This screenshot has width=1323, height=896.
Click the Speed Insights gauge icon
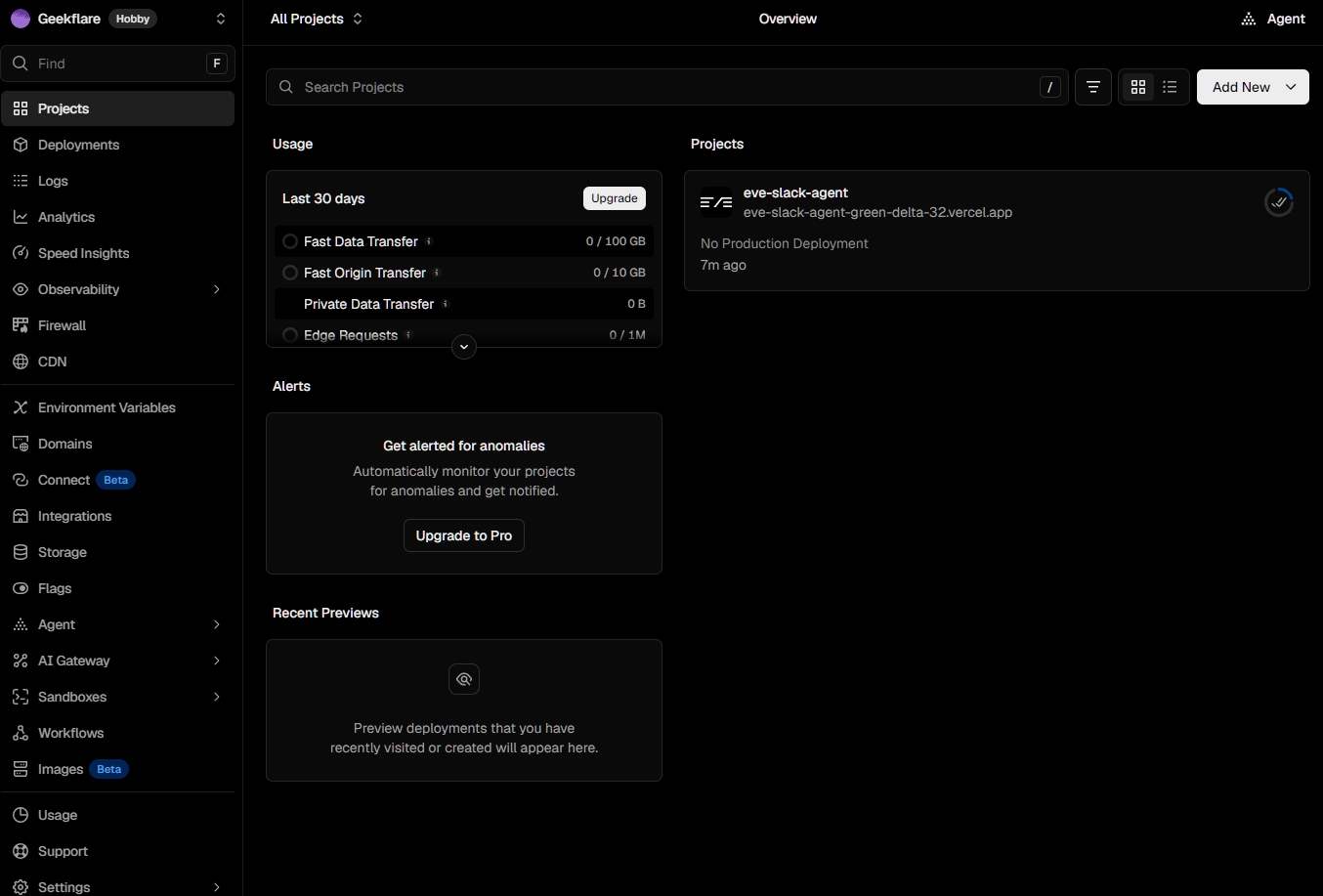tap(21, 253)
